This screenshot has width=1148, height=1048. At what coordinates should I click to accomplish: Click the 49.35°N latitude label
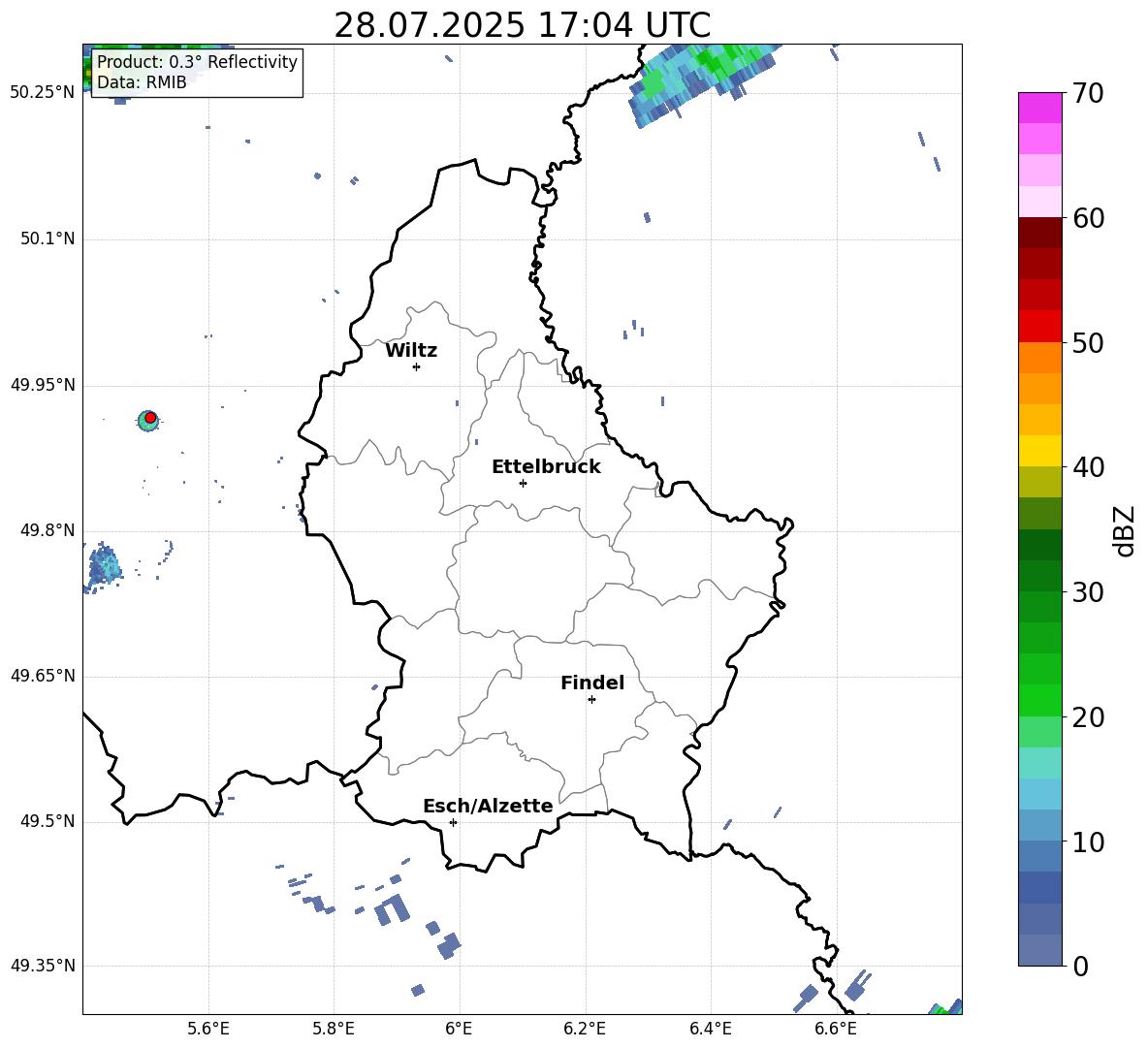(x=43, y=966)
